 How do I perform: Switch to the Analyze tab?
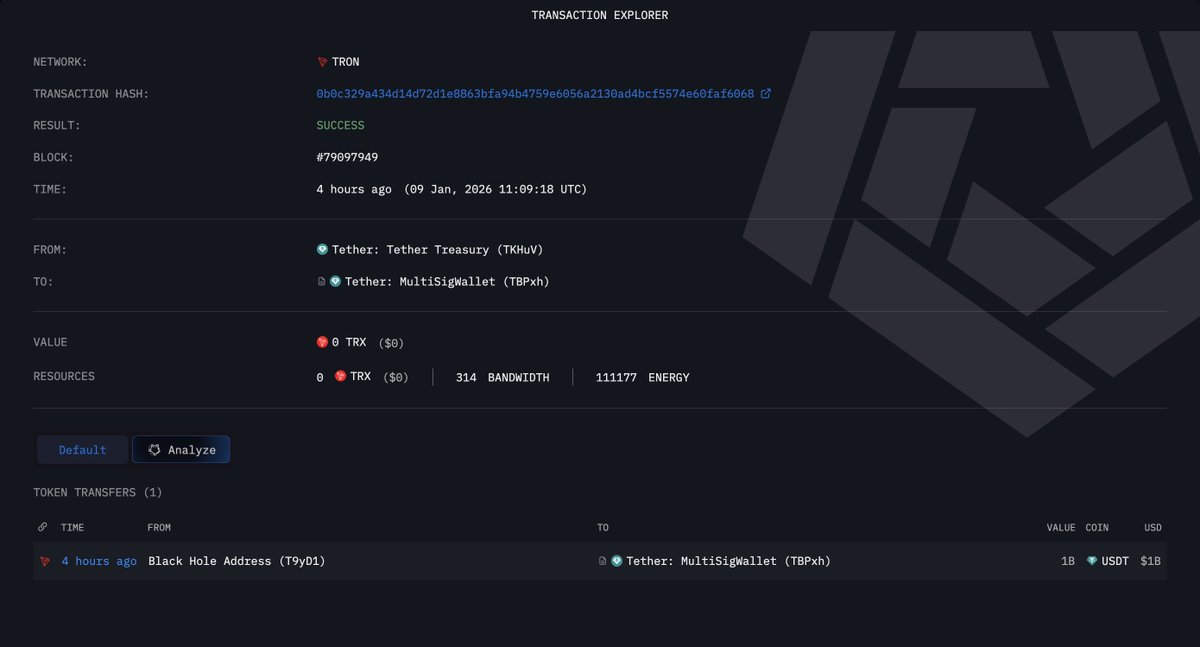pos(181,450)
